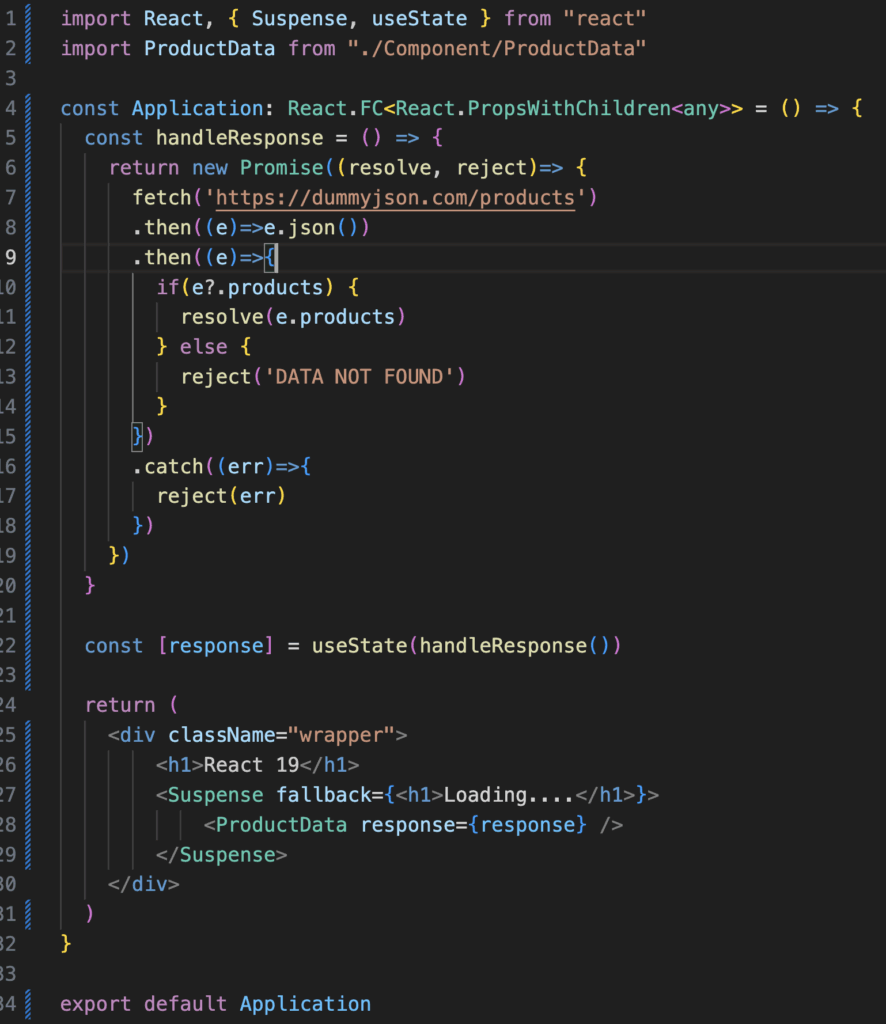Click the Loading.... fallback text
The width and height of the screenshot is (886, 1024).
tap(509, 795)
